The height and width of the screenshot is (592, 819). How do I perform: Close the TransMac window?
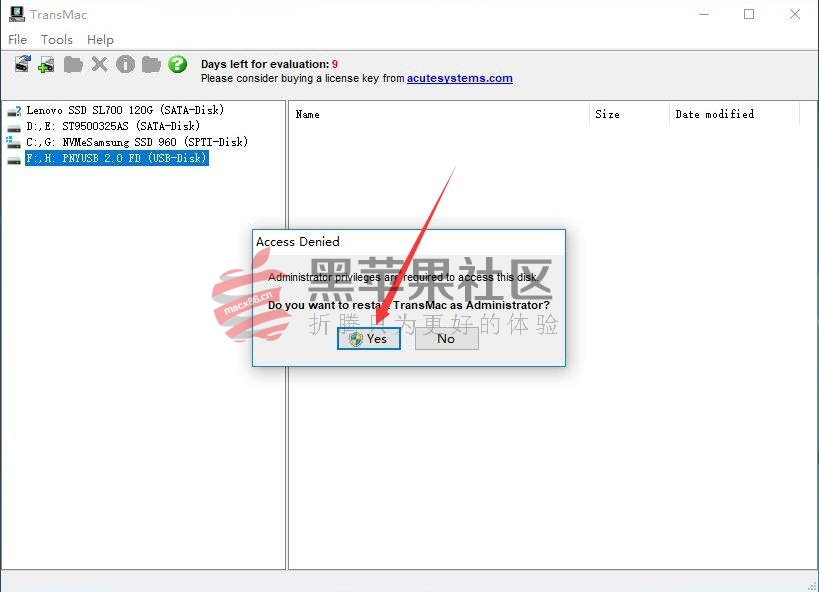pos(794,14)
